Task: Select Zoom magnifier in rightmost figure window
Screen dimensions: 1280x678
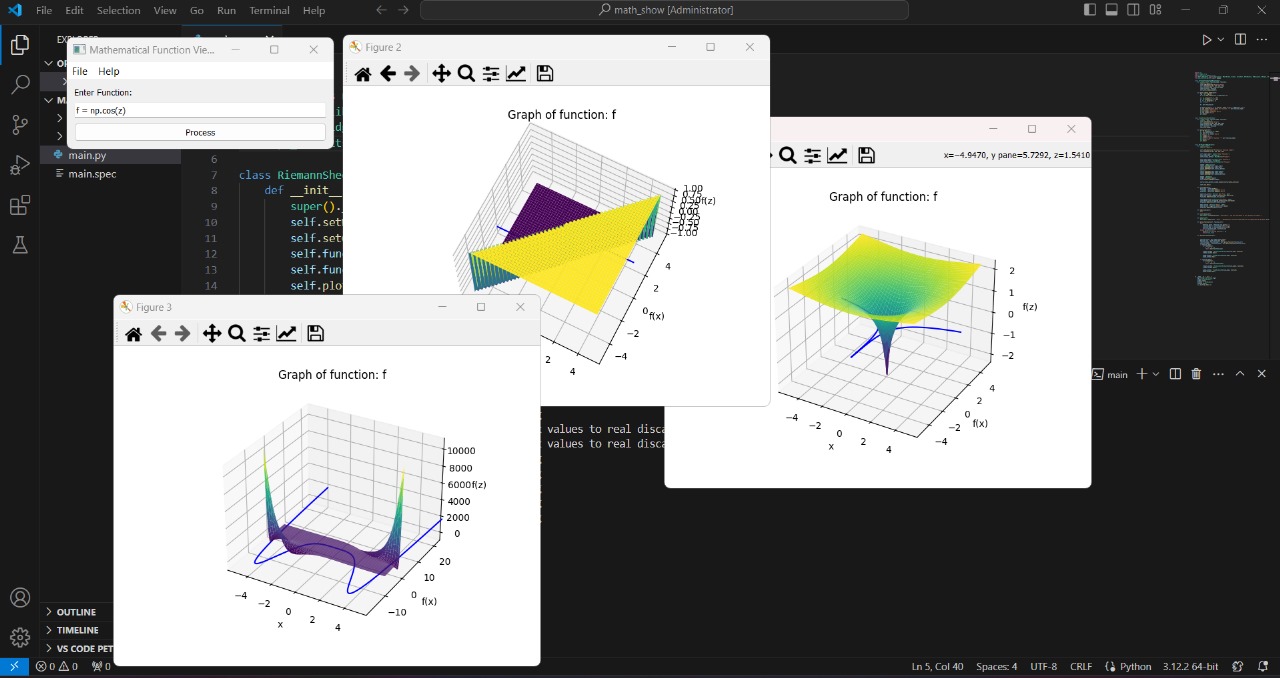Action: click(788, 155)
